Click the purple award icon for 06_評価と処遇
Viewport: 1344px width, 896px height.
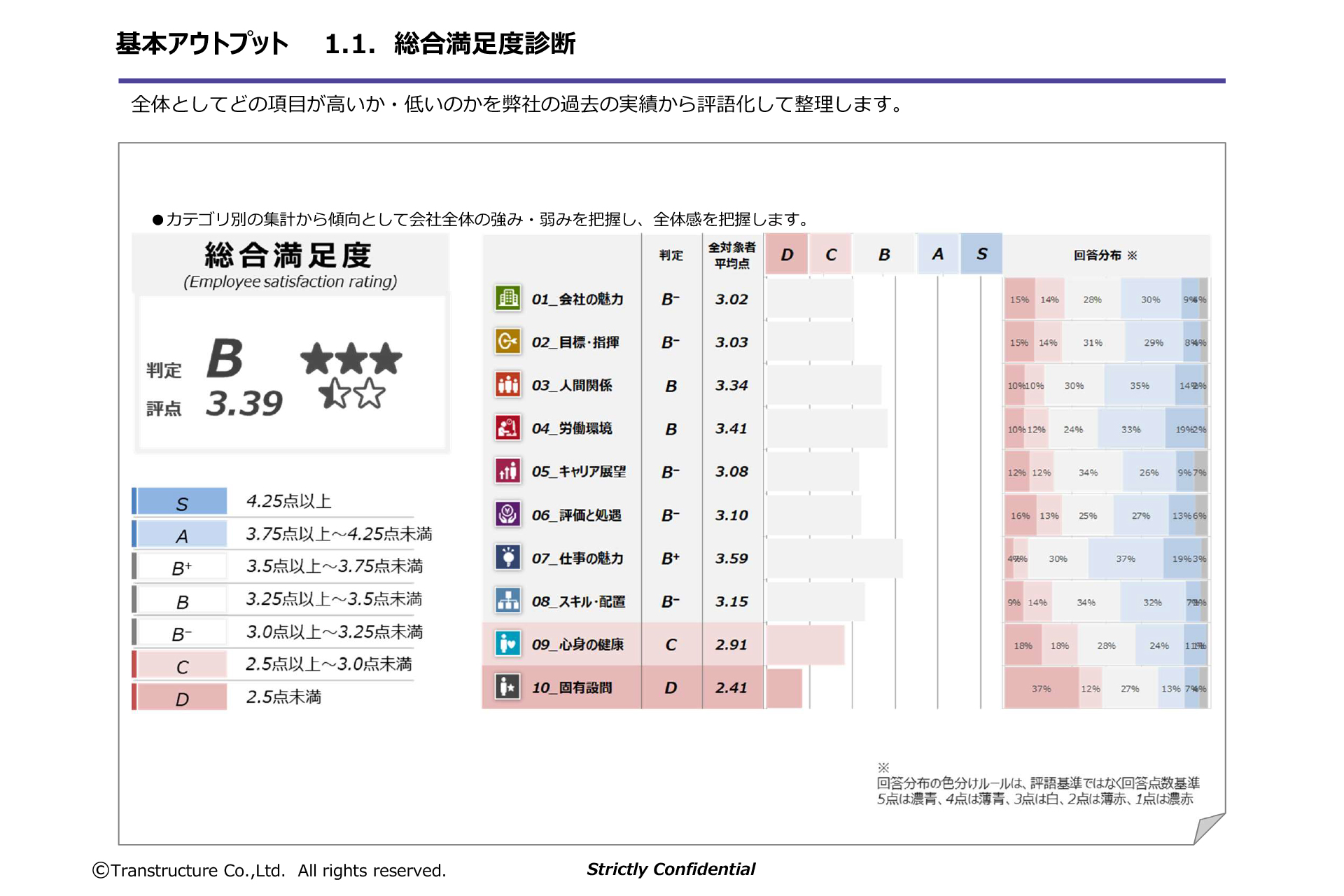[507, 514]
